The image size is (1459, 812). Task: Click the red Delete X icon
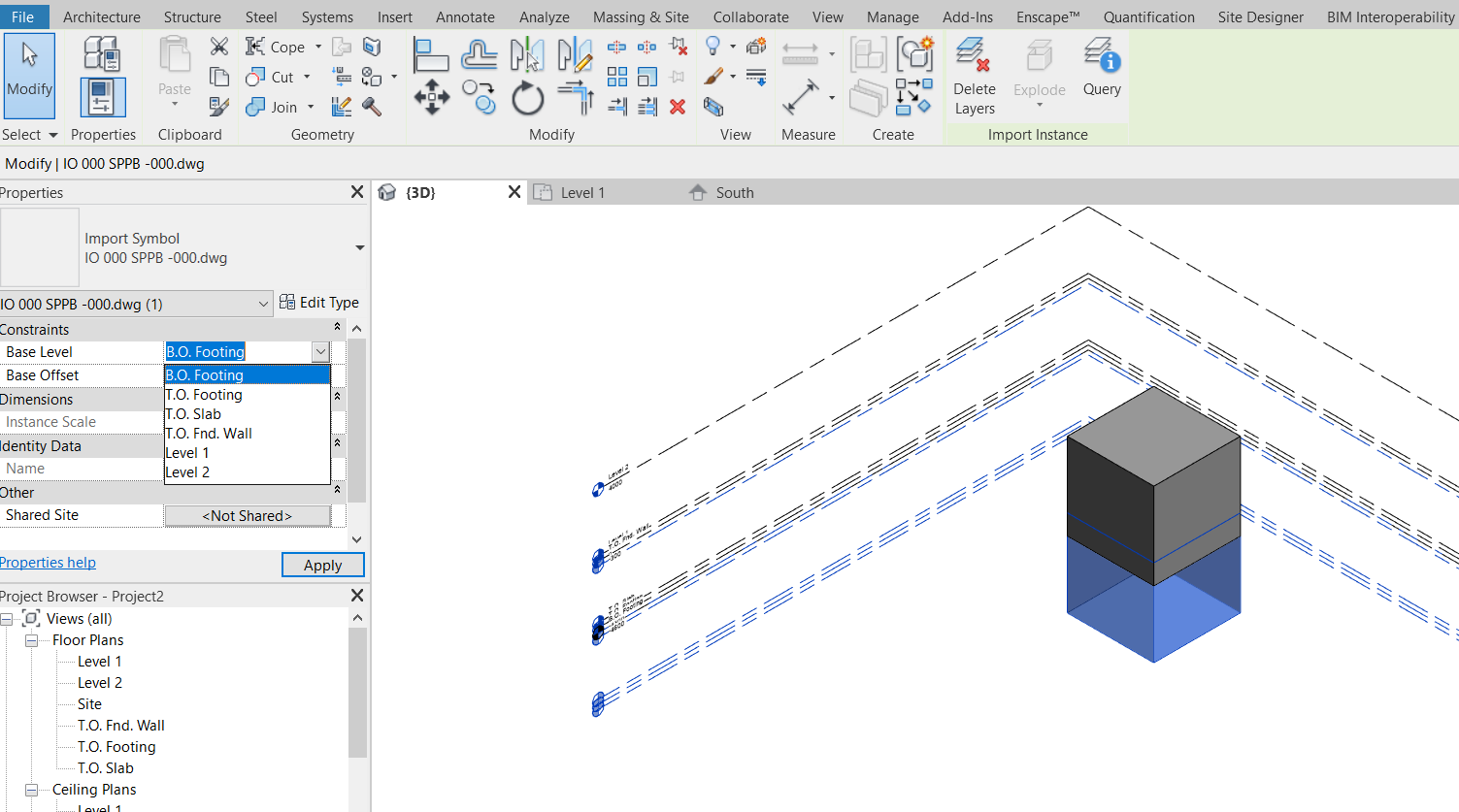[x=678, y=107]
